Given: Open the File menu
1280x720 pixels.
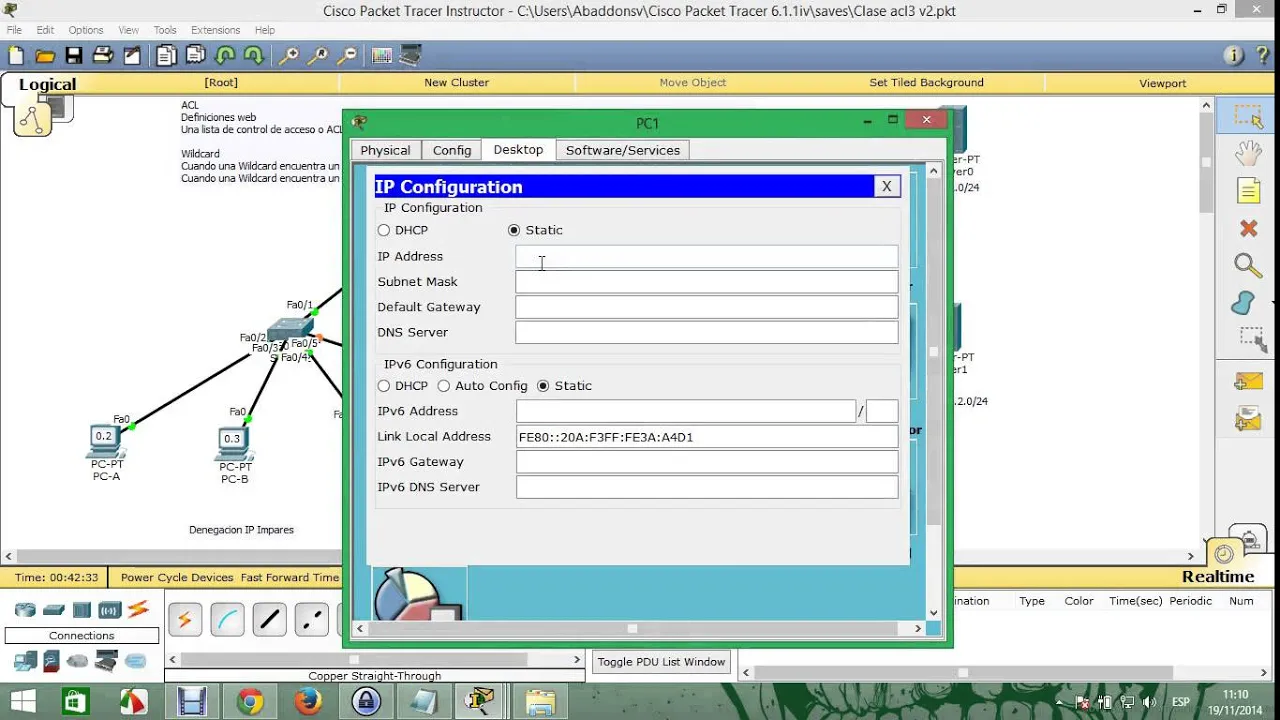Looking at the screenshot, I should (x=14, y=30).
